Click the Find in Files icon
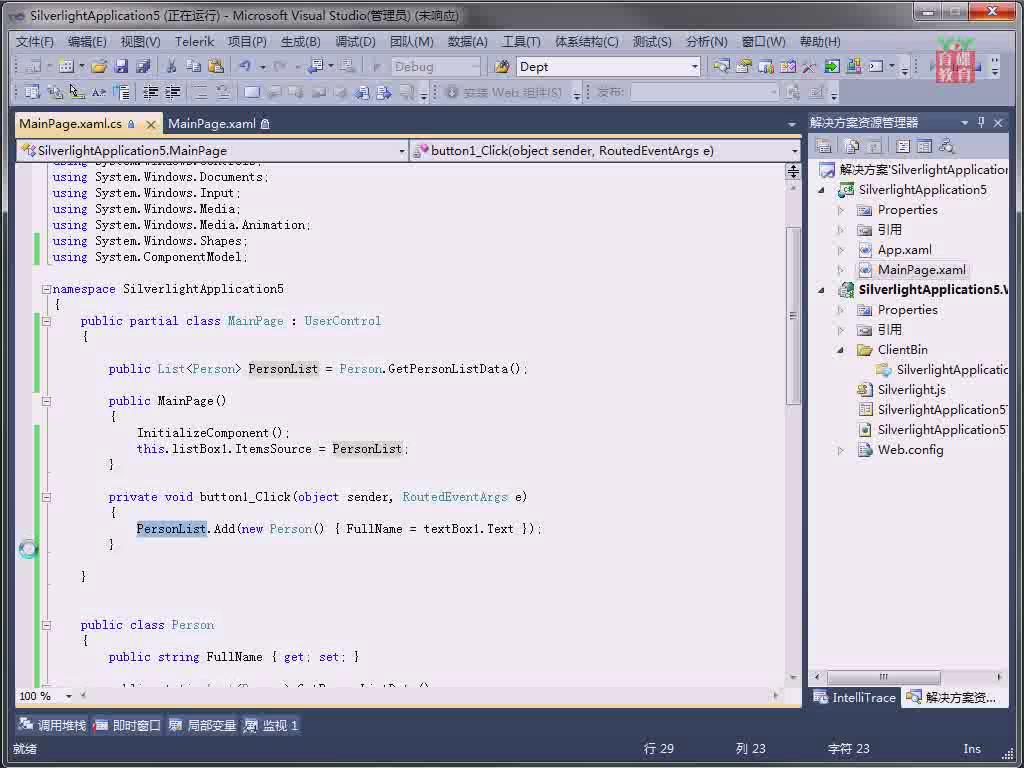 (502, 67)
